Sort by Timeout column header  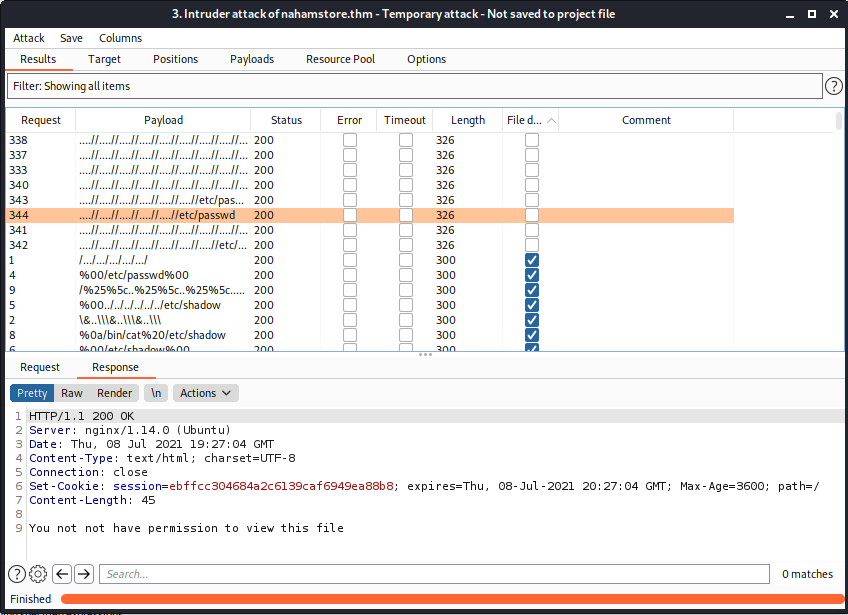405,120
